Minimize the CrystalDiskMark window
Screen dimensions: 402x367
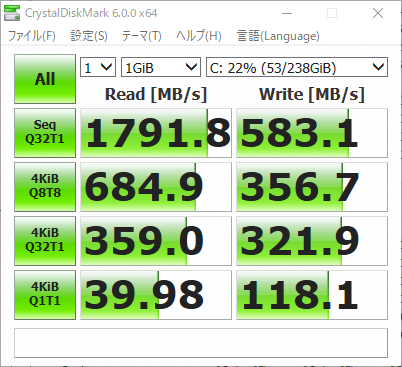(x=287, y=13)
